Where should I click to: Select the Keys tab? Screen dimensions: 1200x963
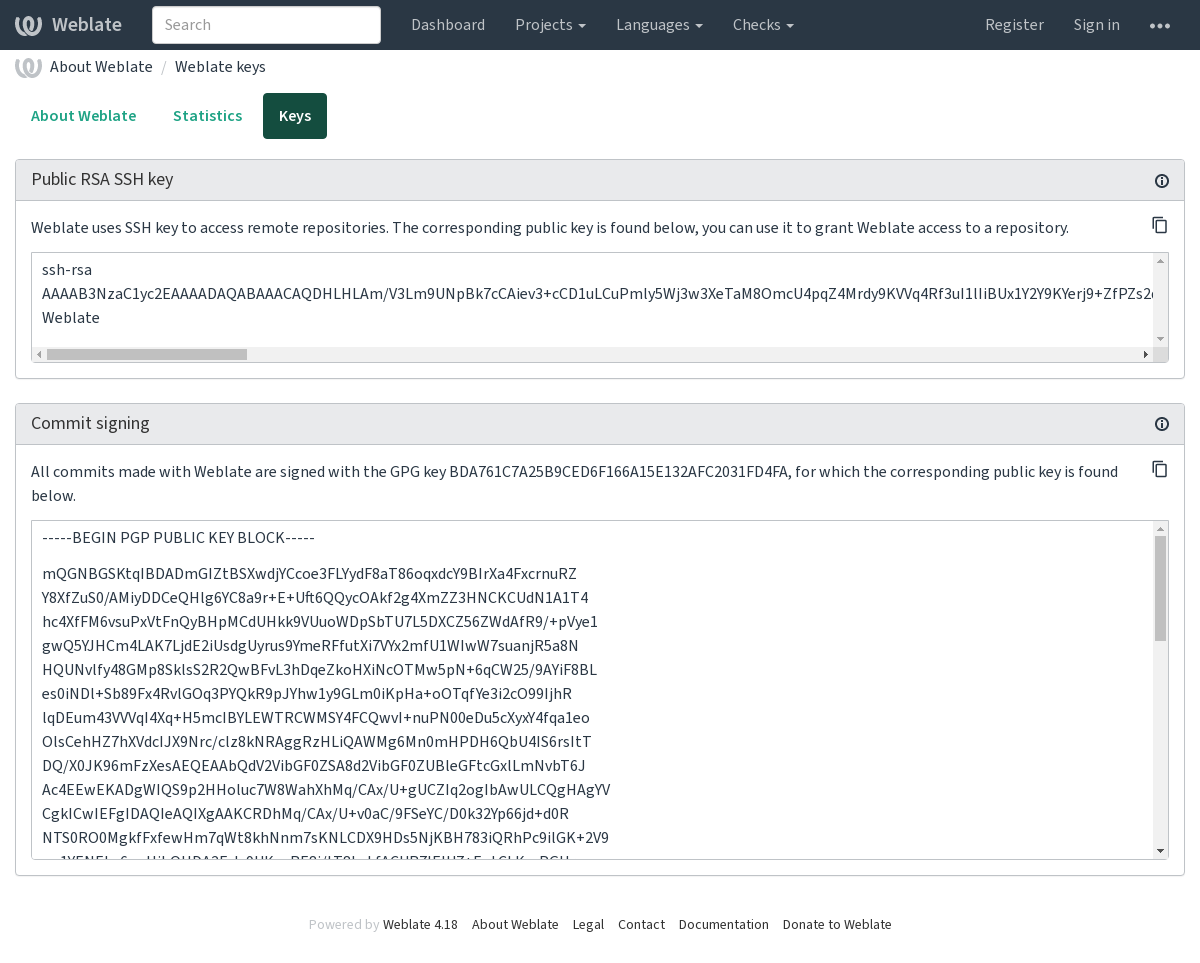(x=295, y=116)
